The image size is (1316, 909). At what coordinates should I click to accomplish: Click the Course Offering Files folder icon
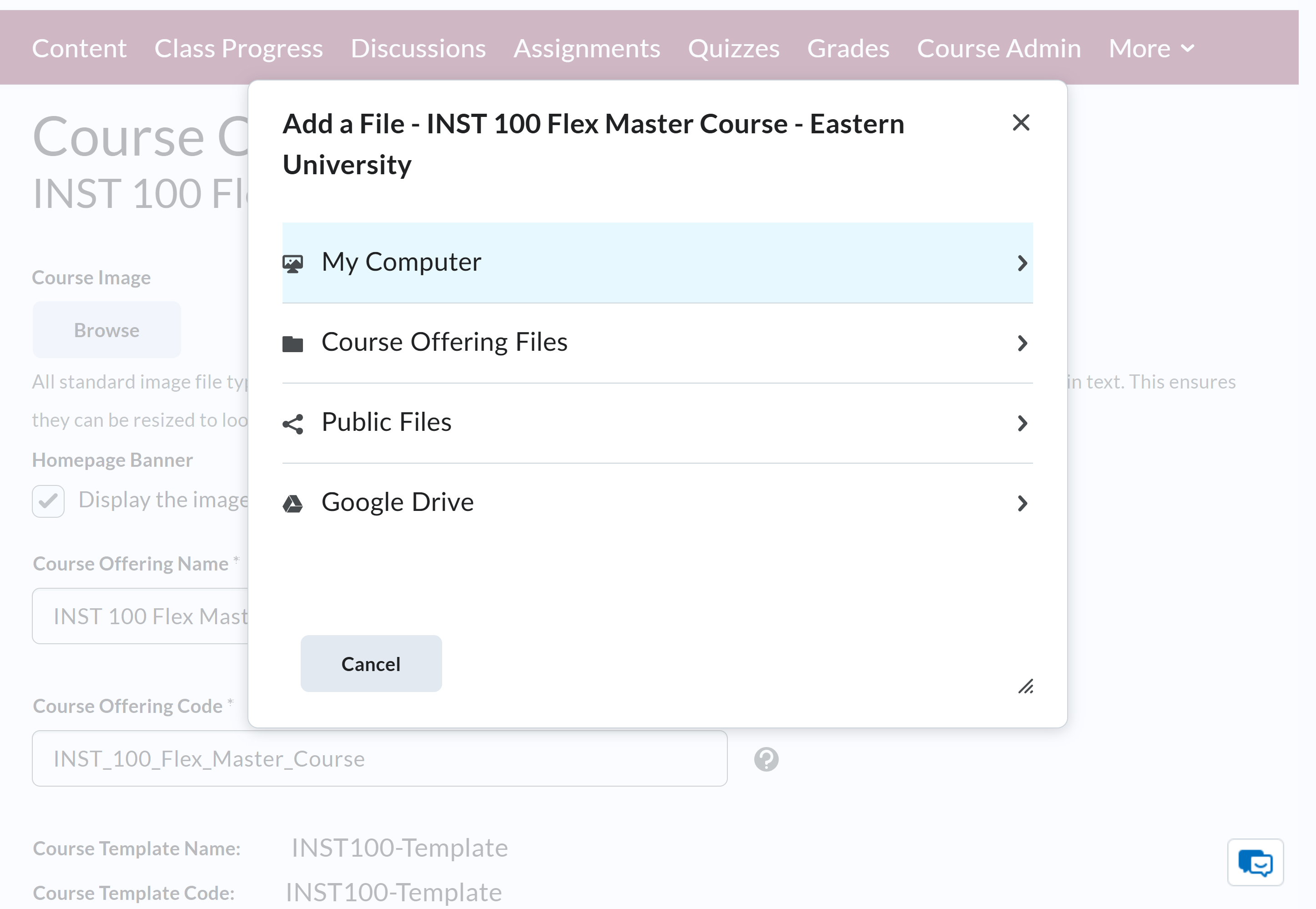292,343
